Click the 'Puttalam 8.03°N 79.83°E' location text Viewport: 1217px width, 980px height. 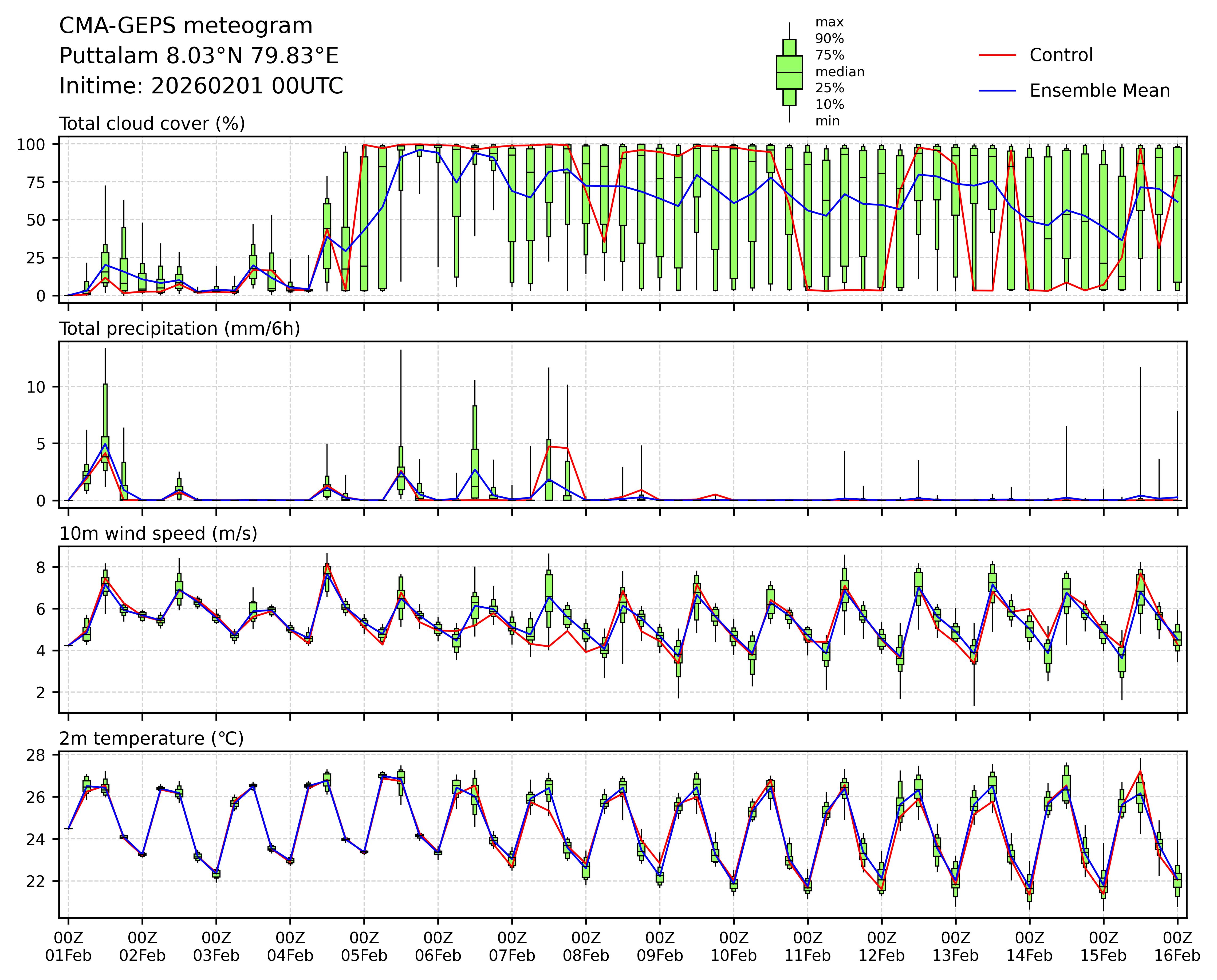199,56
